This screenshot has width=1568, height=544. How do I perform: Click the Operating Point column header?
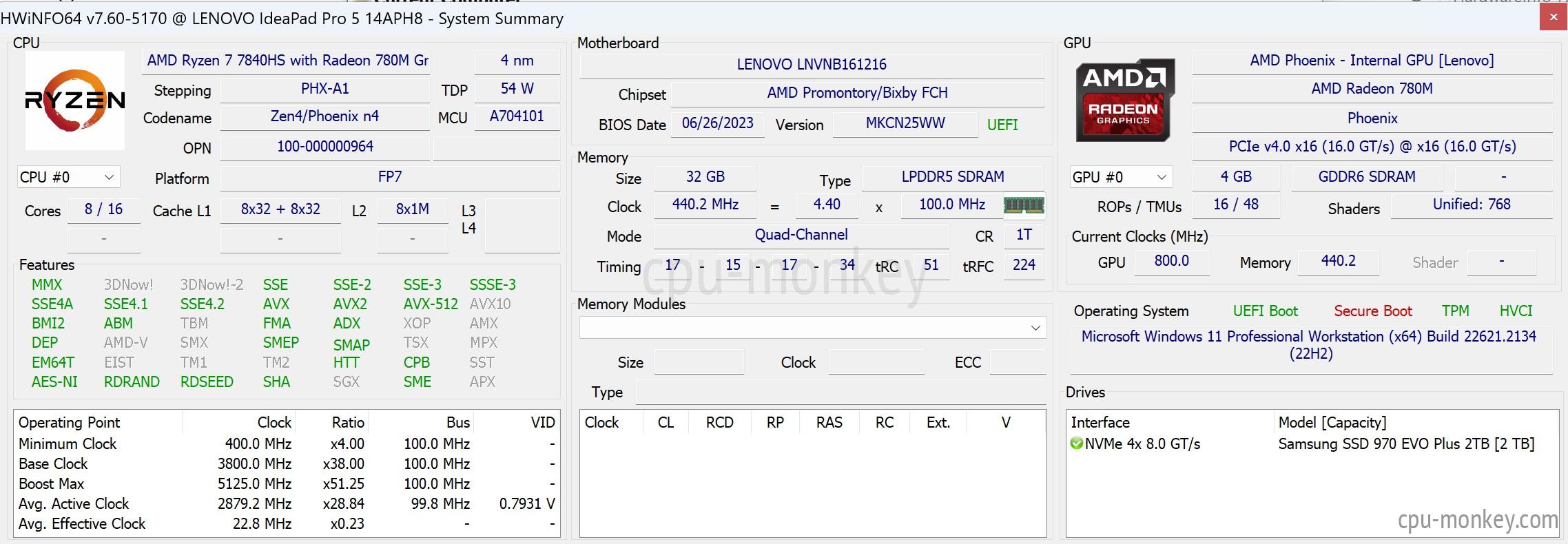99,422
